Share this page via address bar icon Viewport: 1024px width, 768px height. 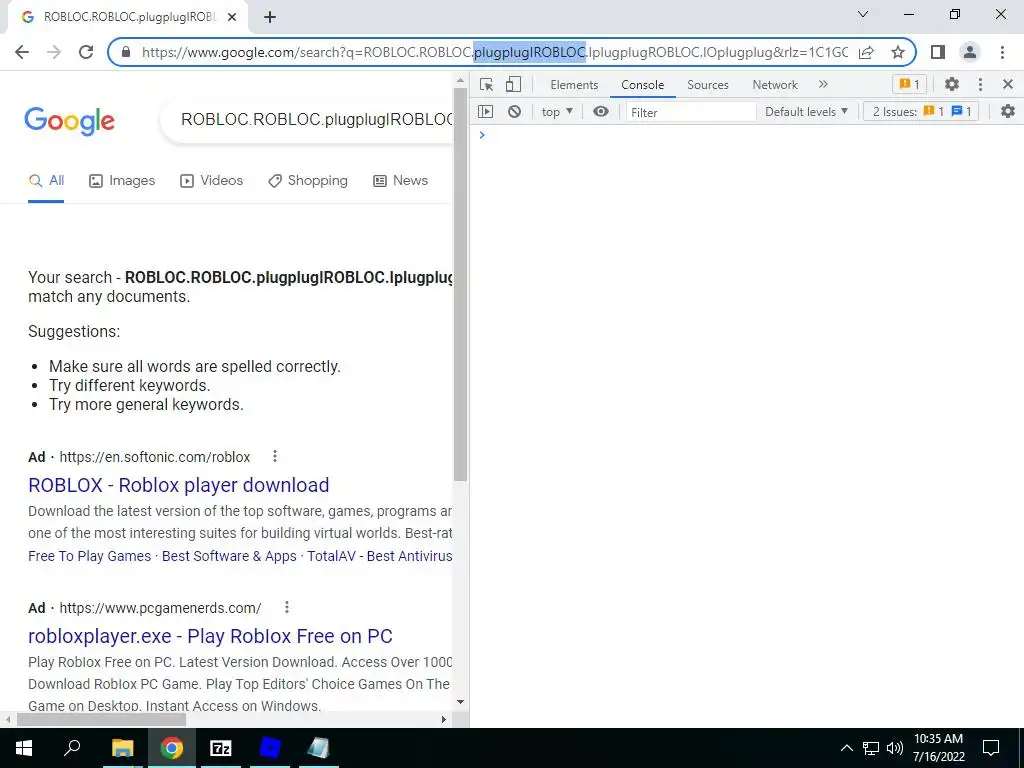(x=866, y=52)
